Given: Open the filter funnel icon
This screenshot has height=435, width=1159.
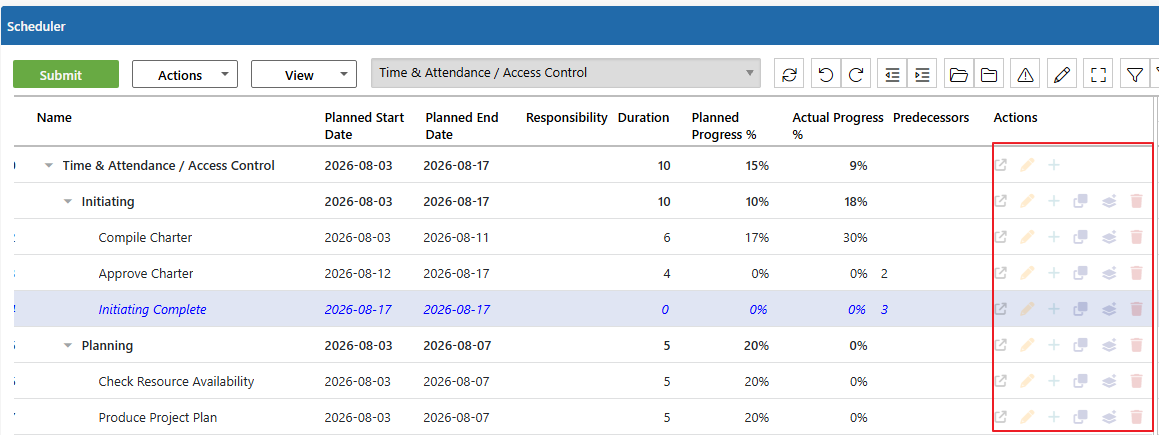Looking at the screenshot, I should [x=1135, y=75].
